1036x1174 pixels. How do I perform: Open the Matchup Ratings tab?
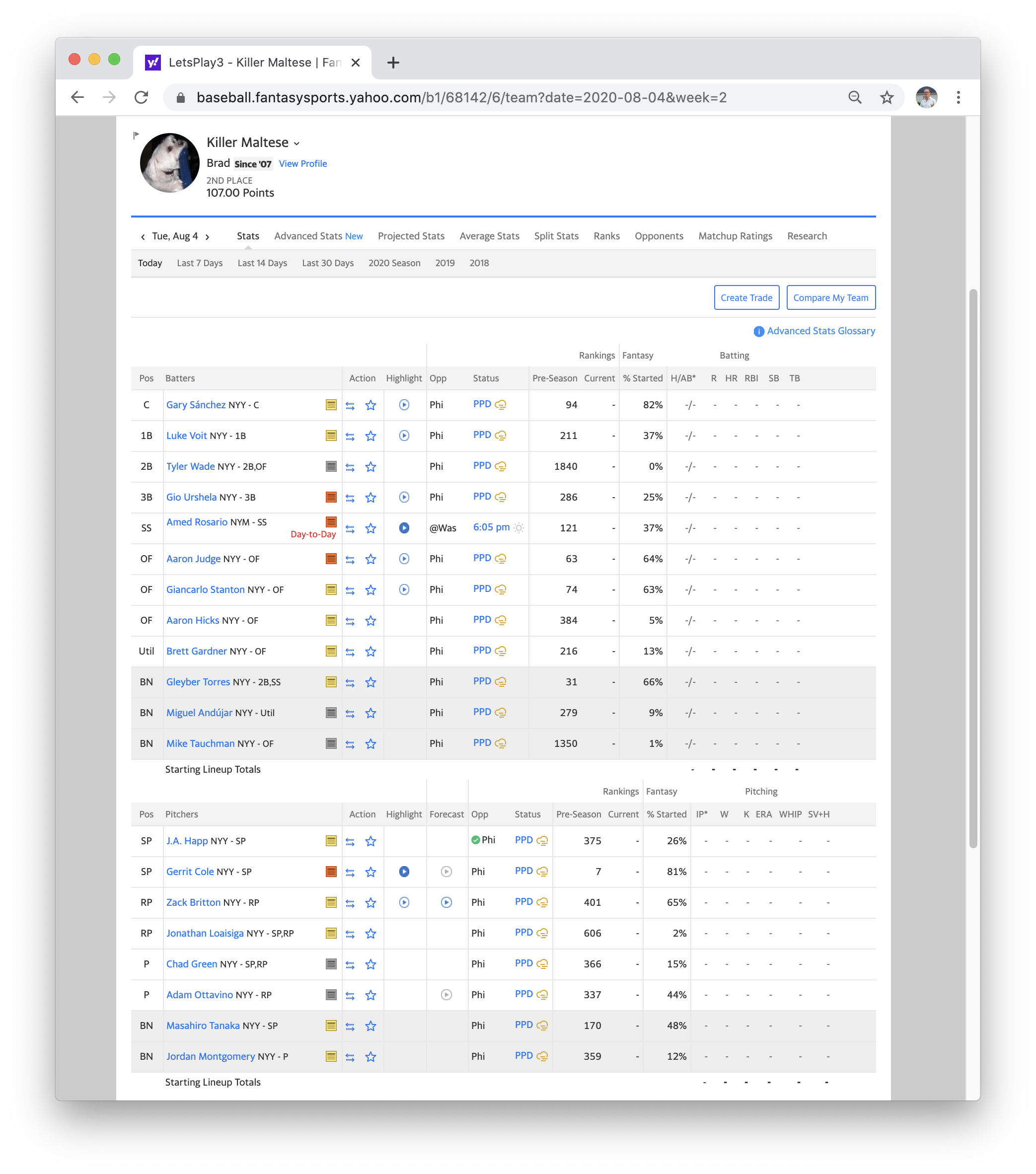735,236
